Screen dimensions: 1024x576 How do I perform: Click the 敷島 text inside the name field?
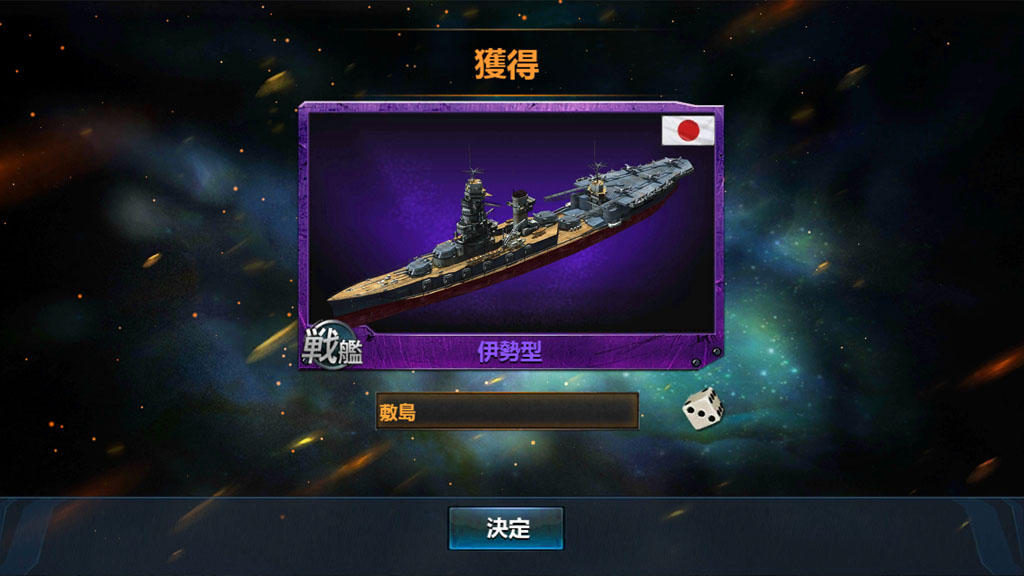tap(397, 413)
